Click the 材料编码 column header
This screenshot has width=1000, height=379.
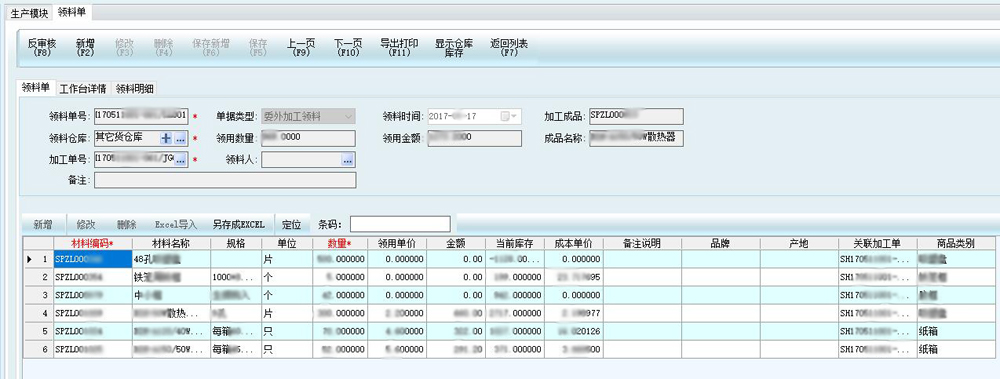coord(92,244)
